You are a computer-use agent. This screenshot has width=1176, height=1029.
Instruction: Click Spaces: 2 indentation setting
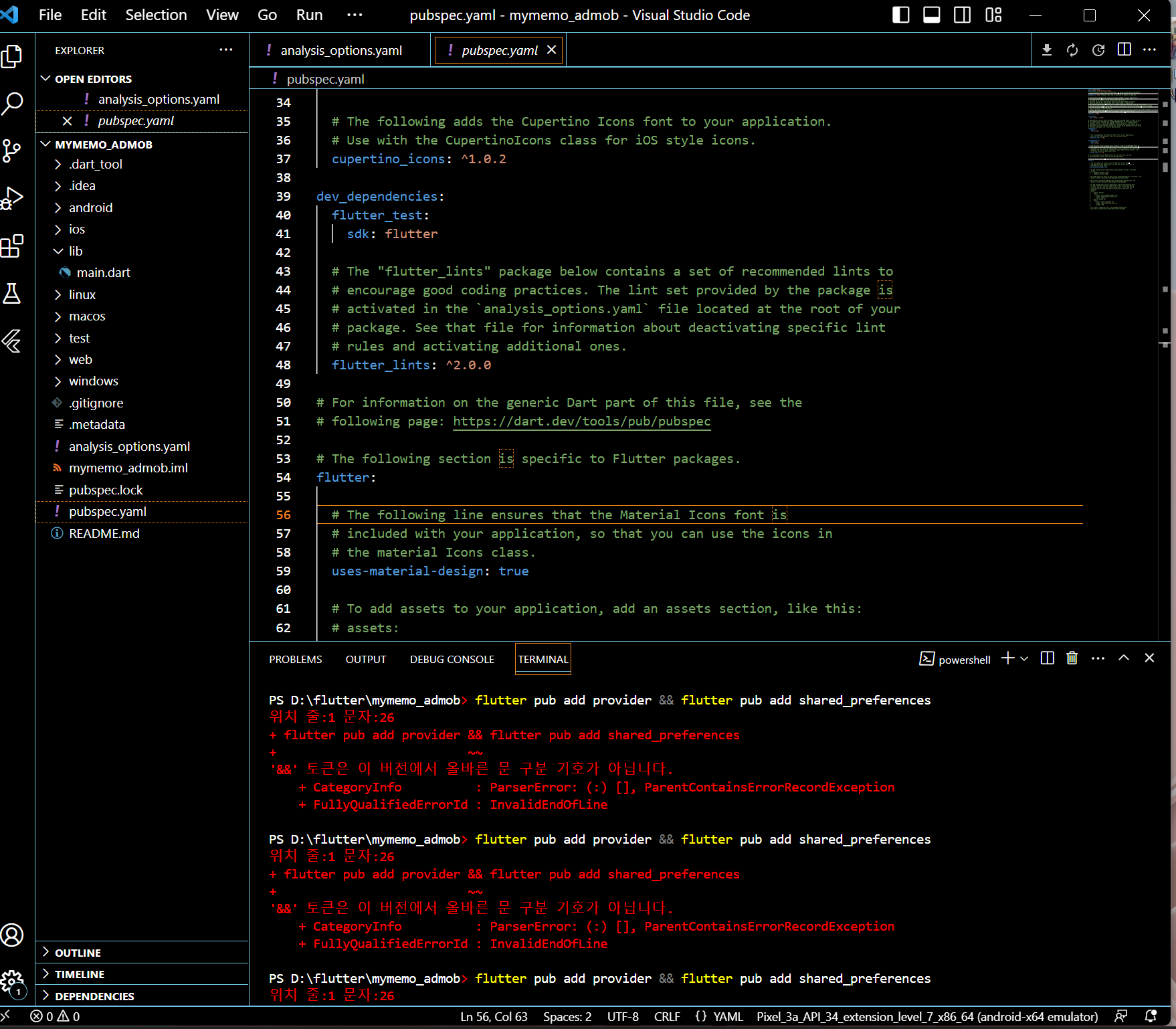(x=567, y=1016)
